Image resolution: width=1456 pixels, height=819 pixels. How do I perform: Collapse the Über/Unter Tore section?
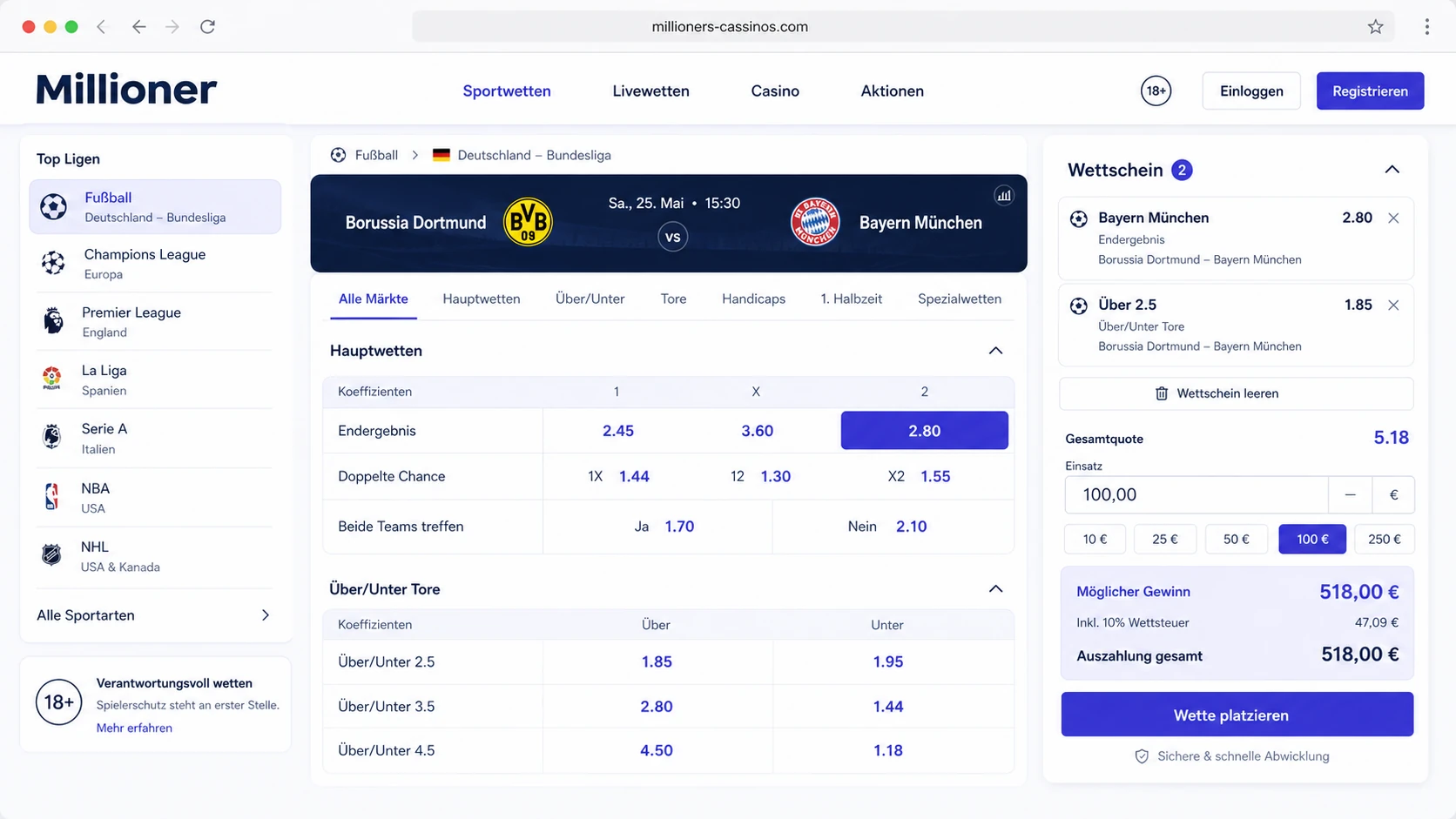(995, 589)
